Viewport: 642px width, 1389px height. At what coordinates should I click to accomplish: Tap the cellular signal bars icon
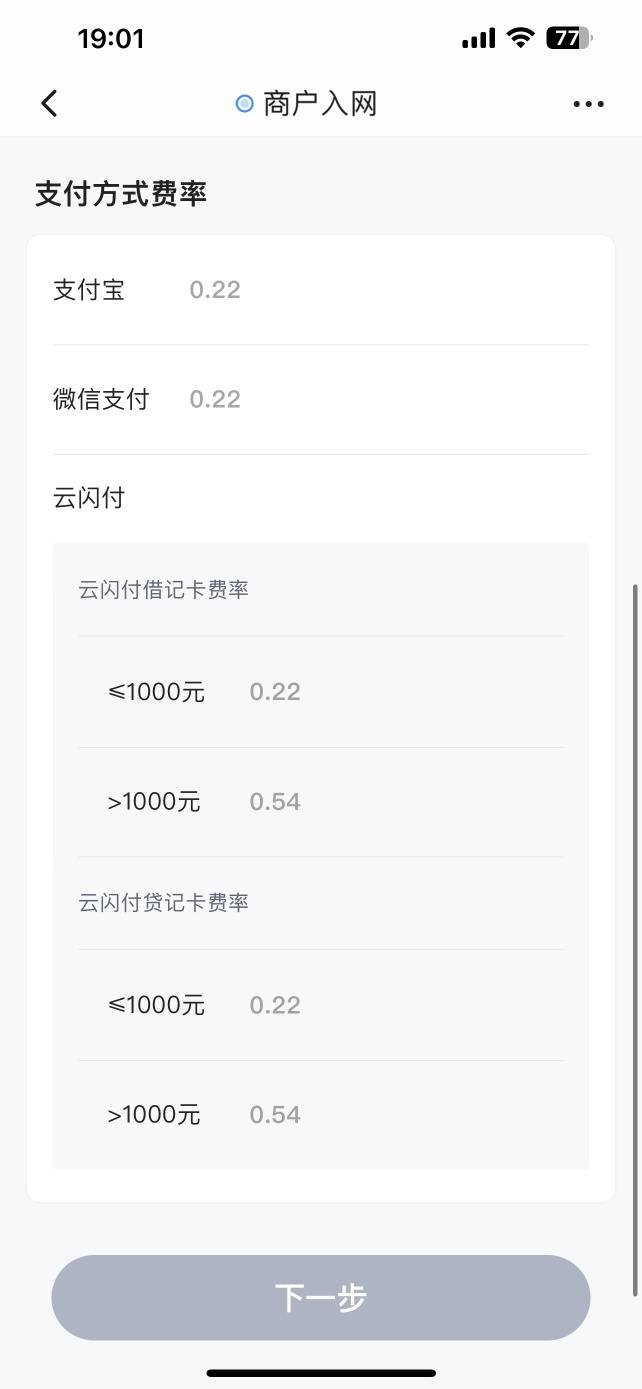pos(478,39)
